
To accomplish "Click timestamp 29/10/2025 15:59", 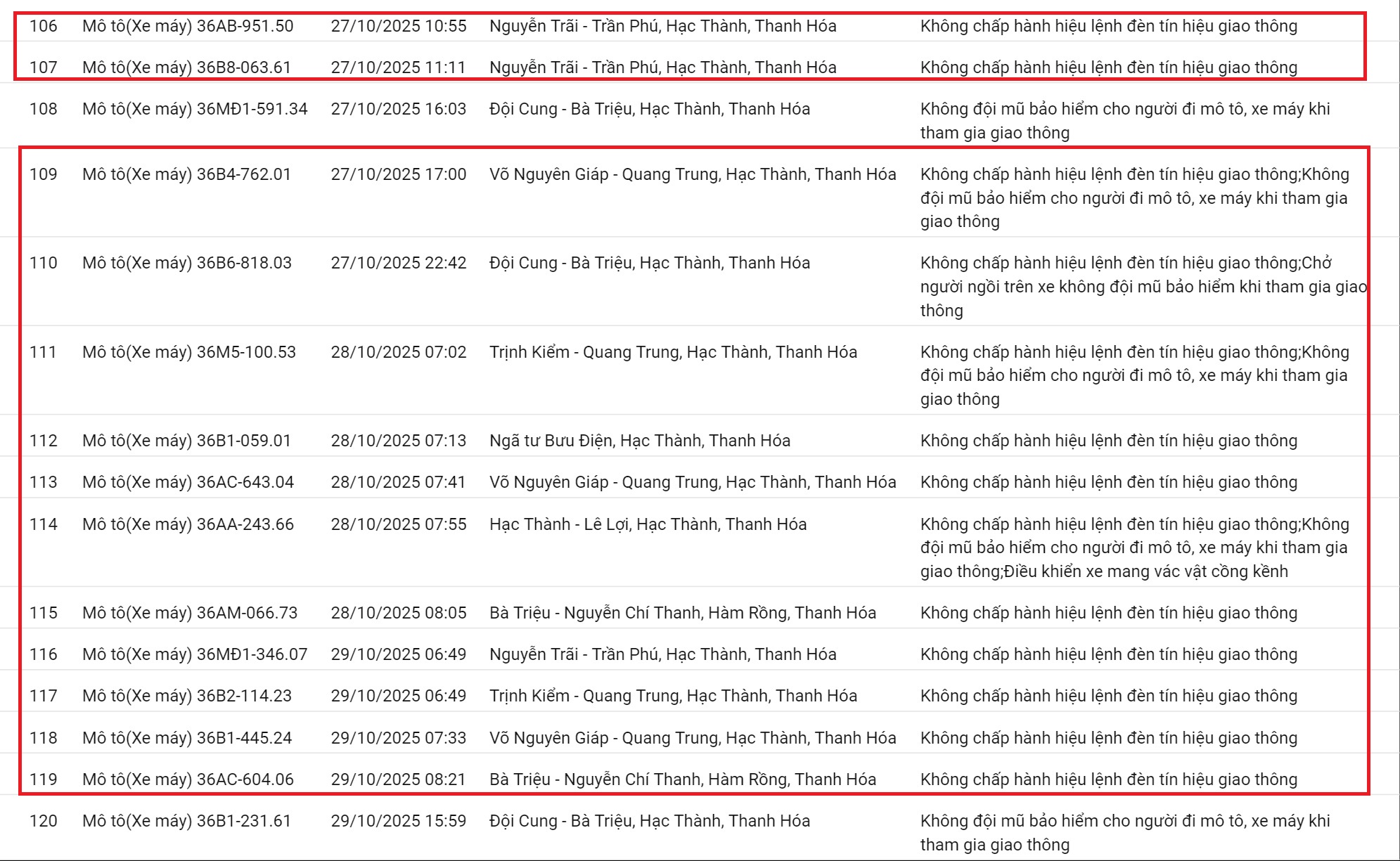I will (x=398, y=821).
